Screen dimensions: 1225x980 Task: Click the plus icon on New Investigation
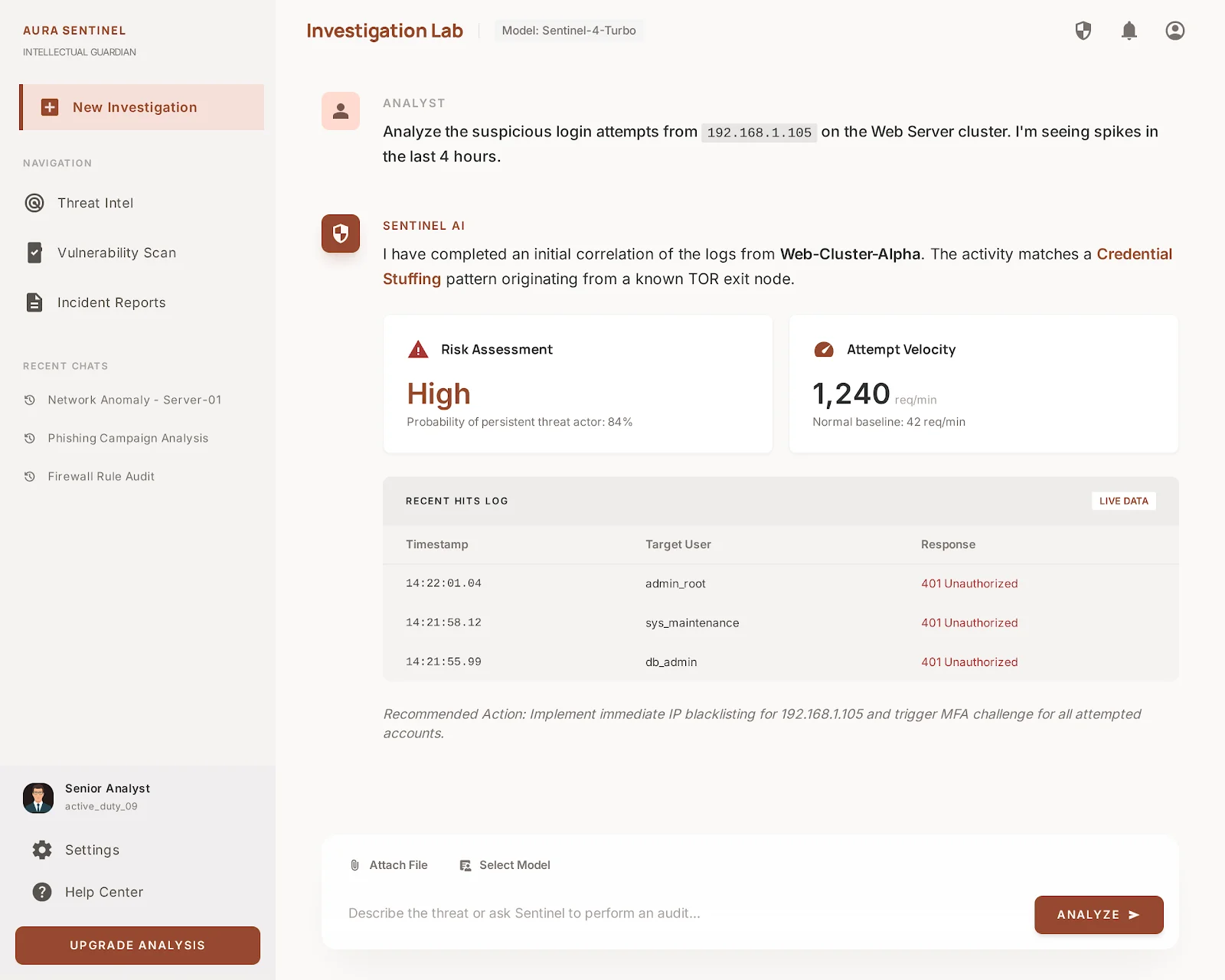coord(50,107)
